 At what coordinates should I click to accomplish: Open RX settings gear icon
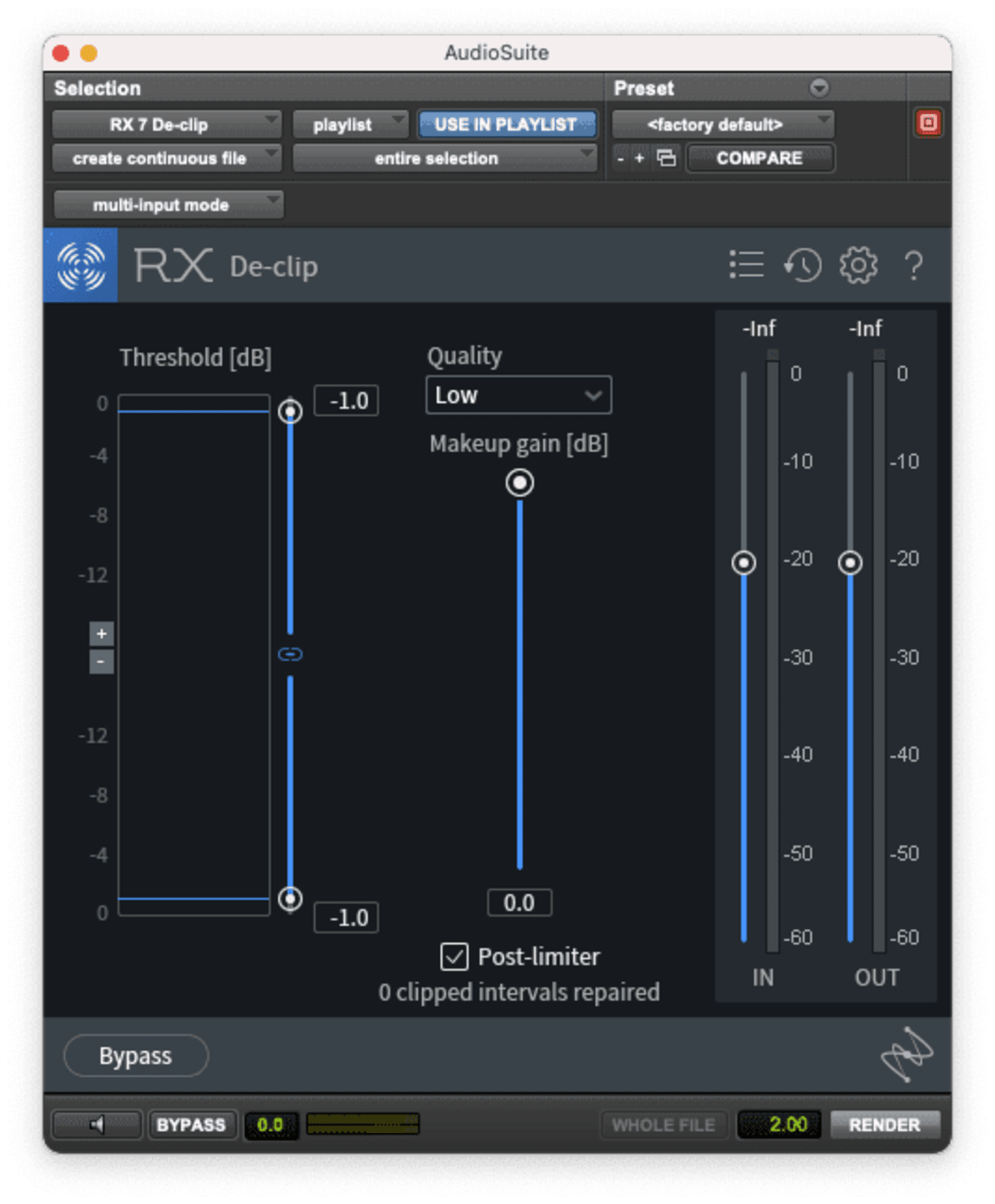coord(858,265)
